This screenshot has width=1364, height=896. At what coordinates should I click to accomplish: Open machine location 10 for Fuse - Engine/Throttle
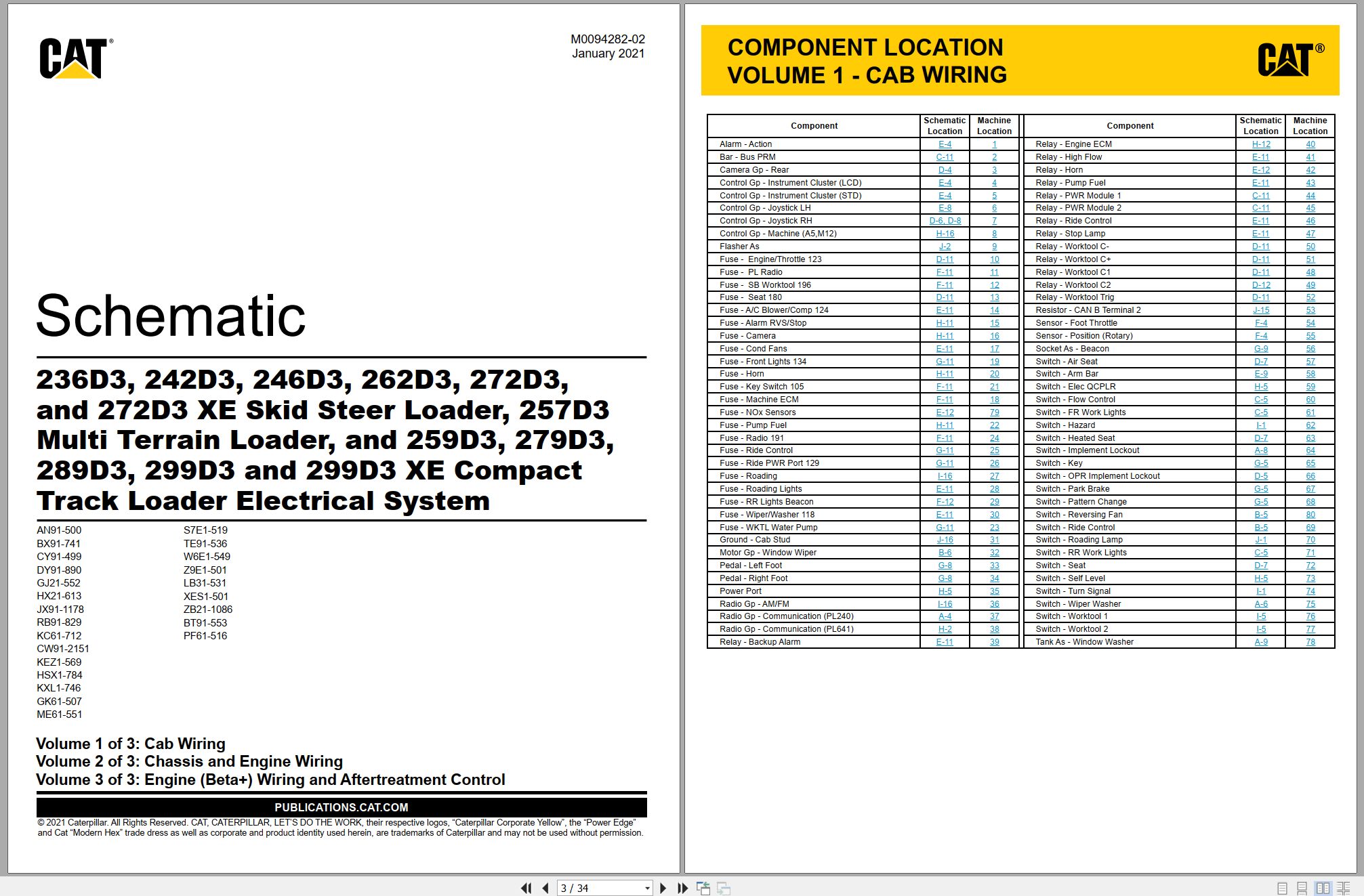point(994,259)
